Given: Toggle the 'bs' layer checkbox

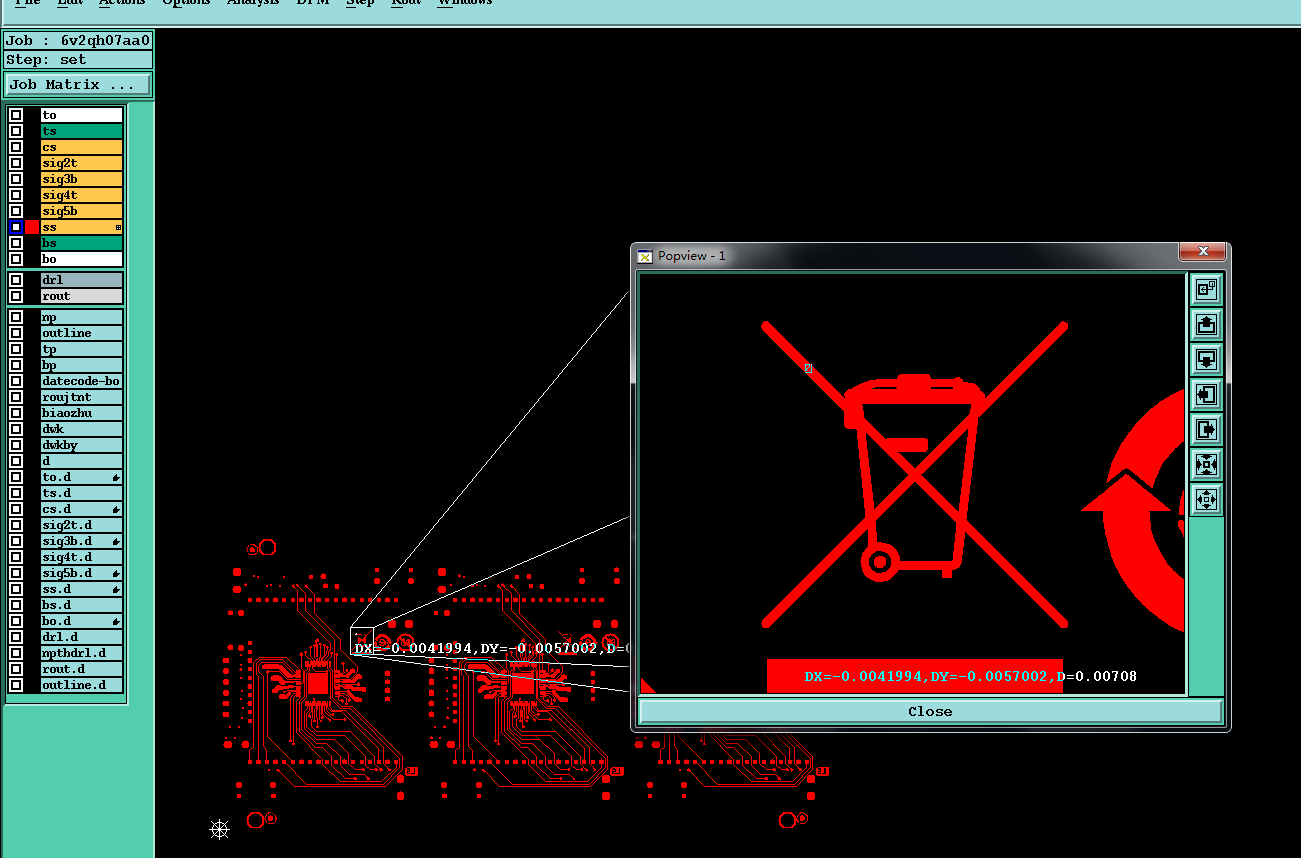Looking at the screenshot, I should [16, 243].
